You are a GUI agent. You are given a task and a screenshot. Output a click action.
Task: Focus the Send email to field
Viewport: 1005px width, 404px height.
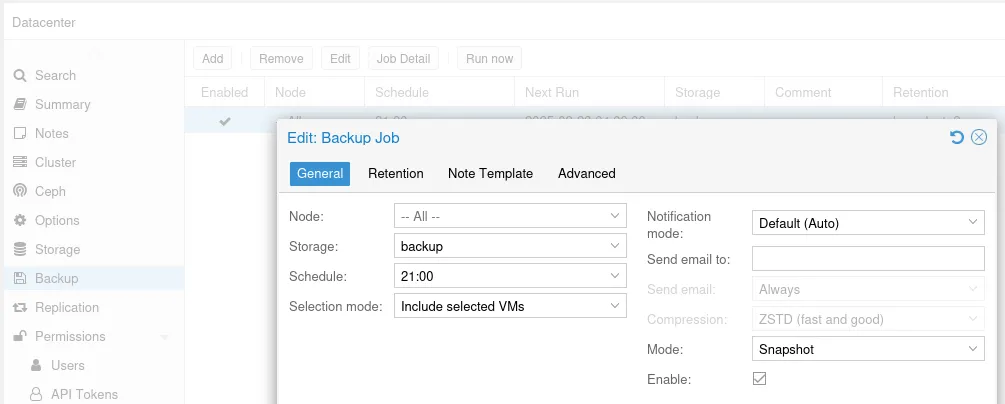[868, 259]
